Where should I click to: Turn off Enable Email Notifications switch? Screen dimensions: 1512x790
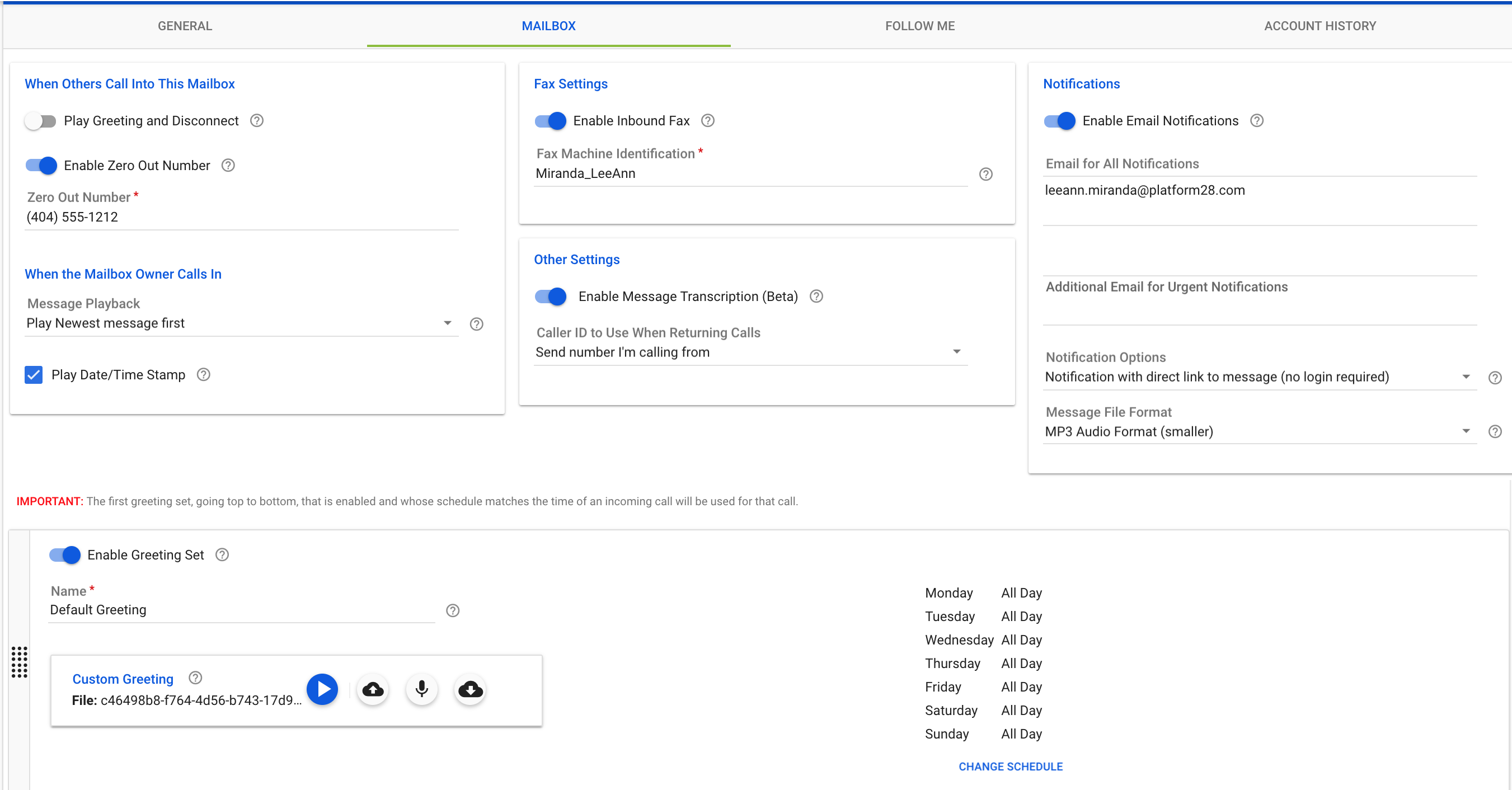coord(1059,121)
